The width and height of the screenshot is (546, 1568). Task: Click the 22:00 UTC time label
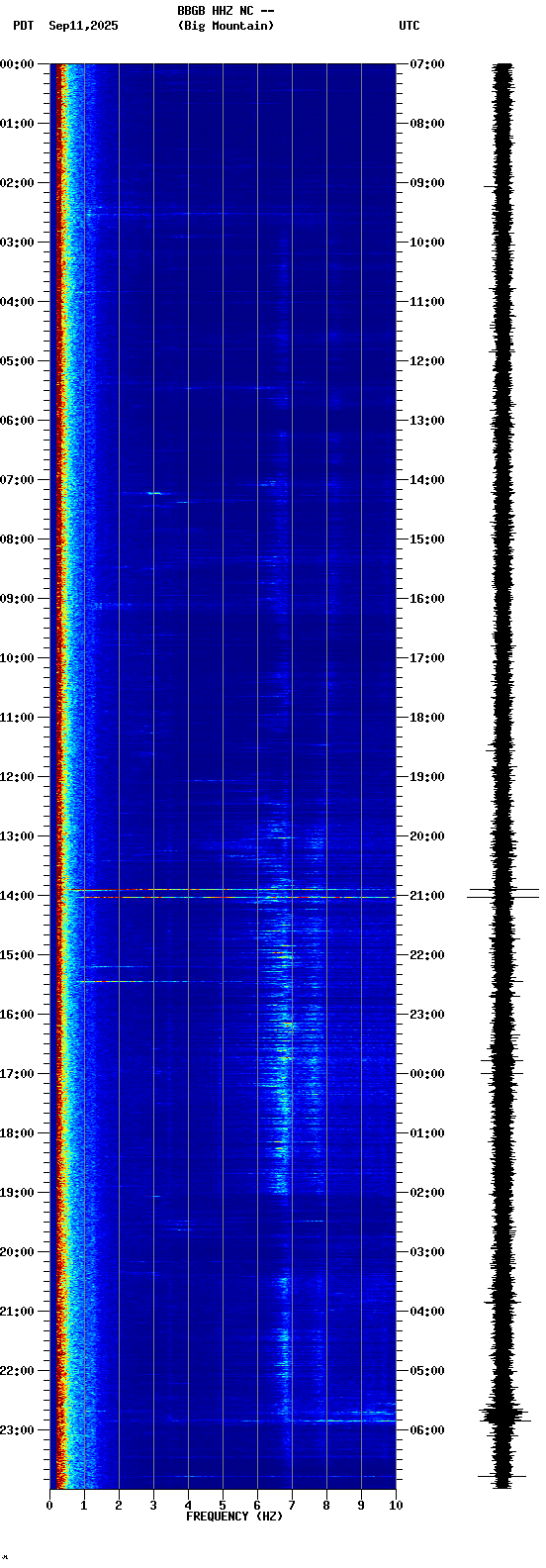click(427, 955)
